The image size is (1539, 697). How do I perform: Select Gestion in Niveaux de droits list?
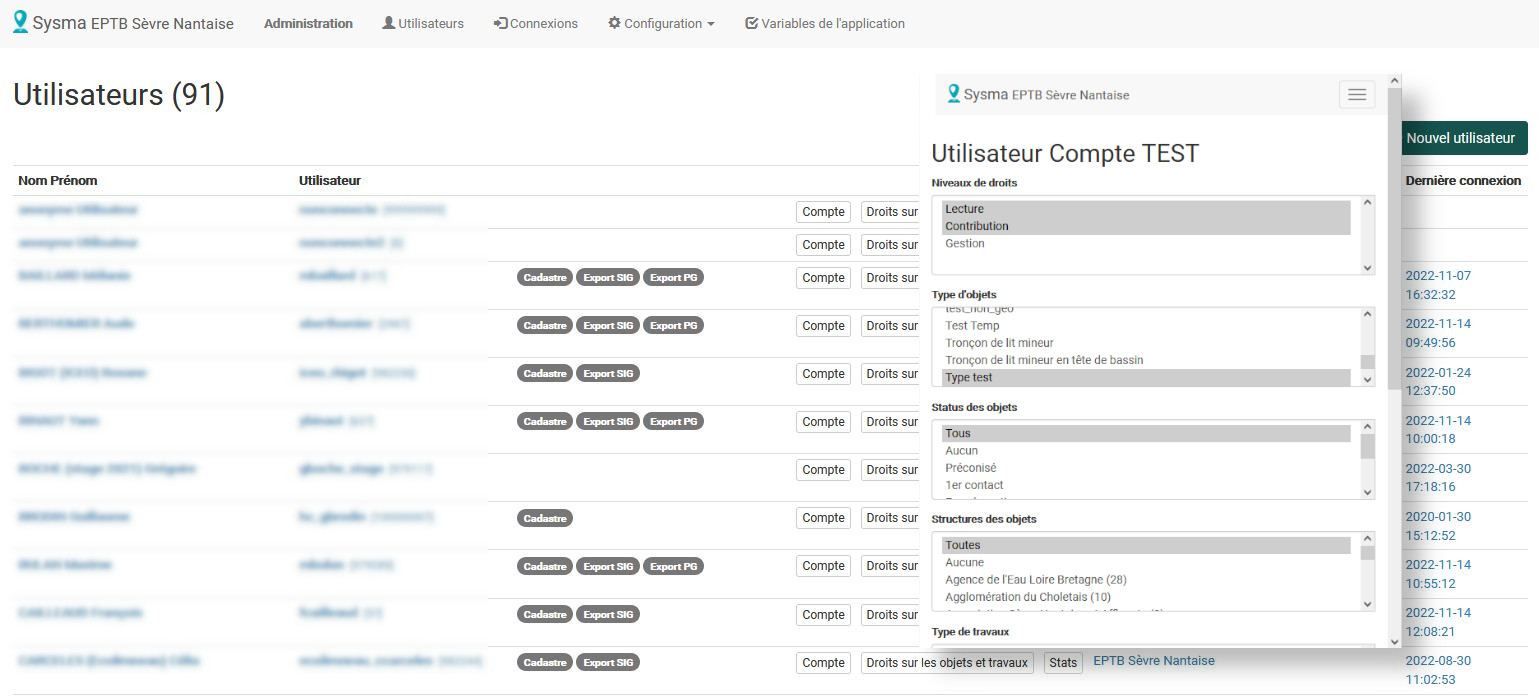965,244
